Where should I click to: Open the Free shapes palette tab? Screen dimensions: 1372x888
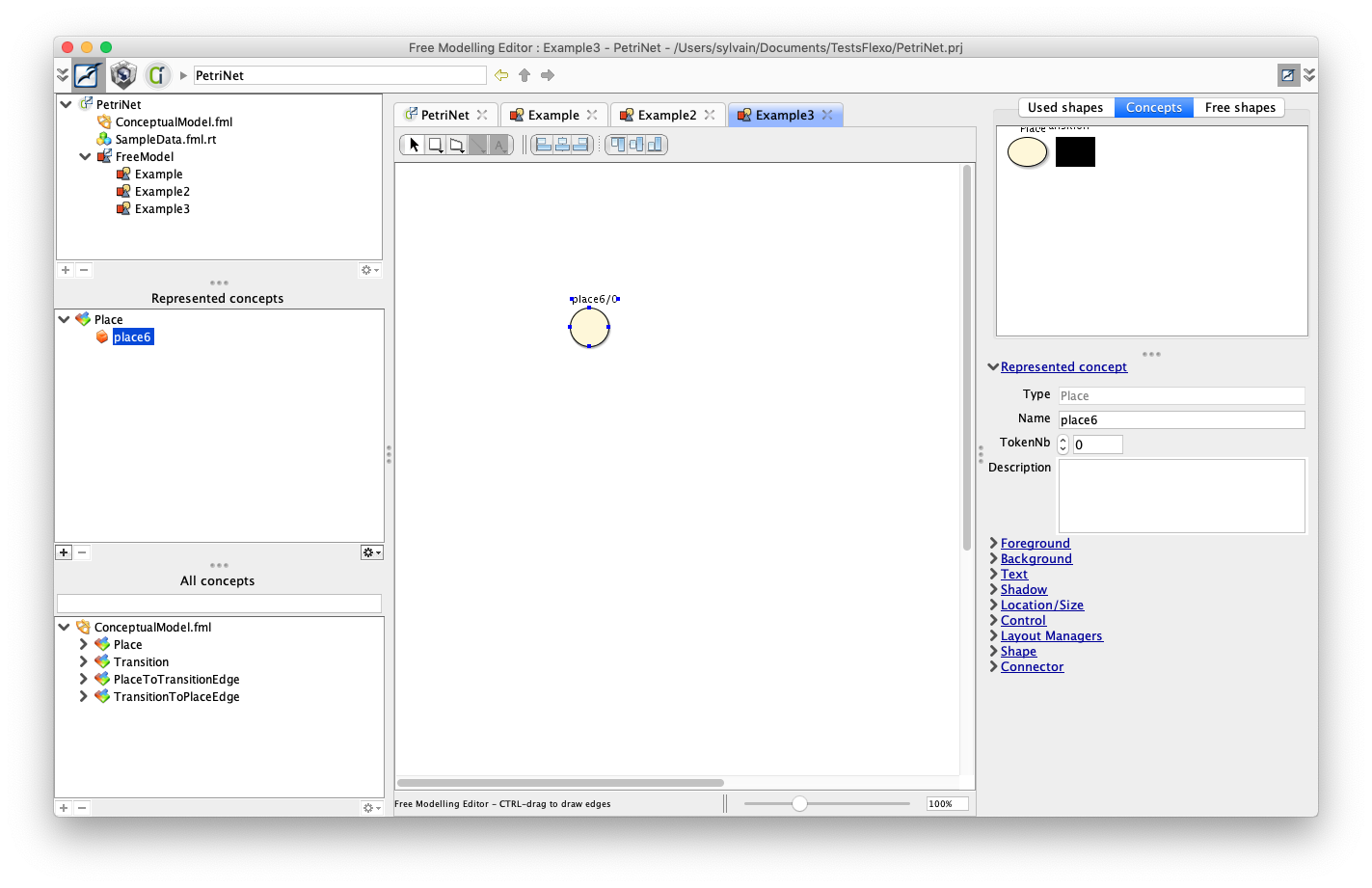point(1240,108)
